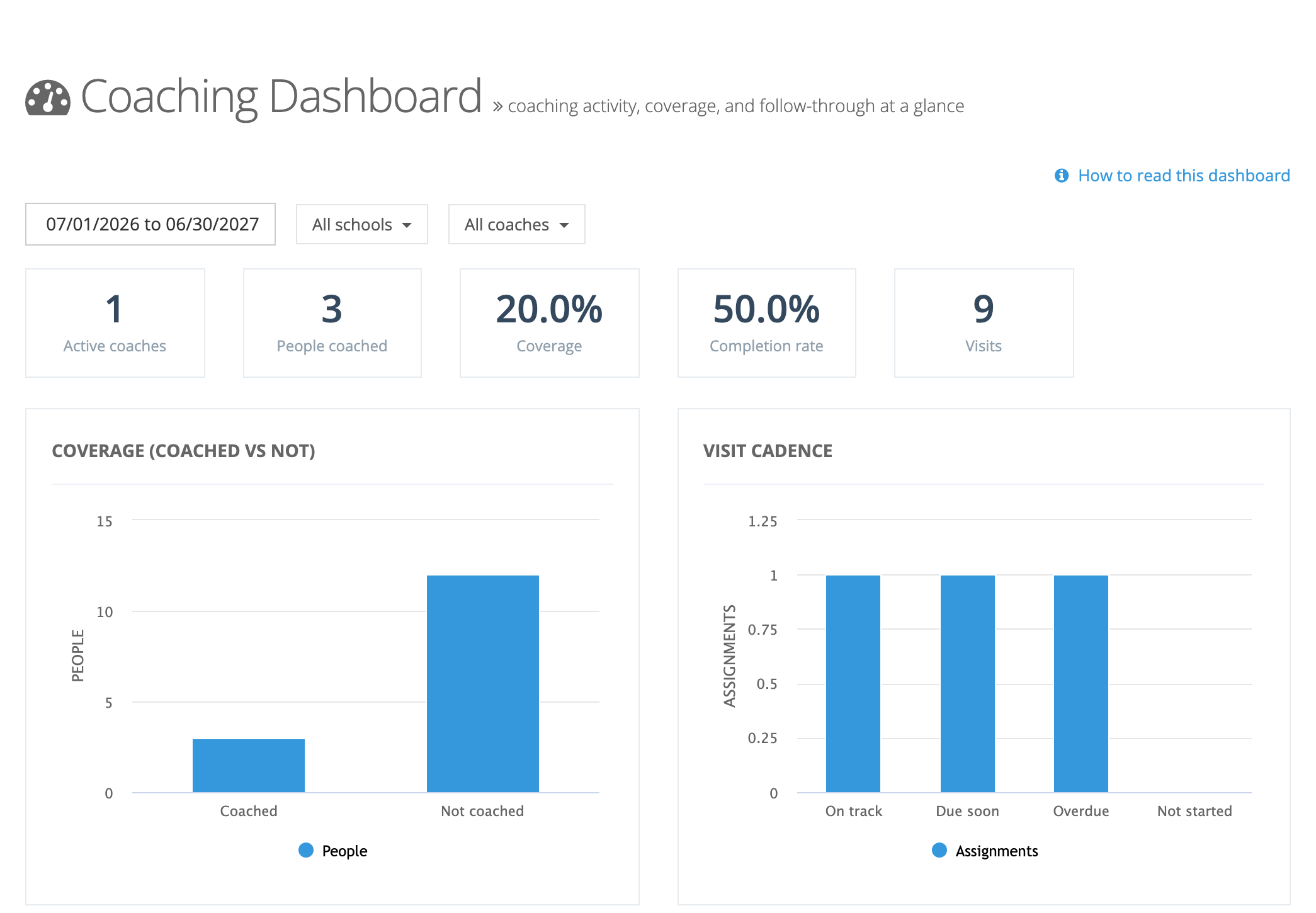Click the info icon before How to read

(x=1062, y=176)
